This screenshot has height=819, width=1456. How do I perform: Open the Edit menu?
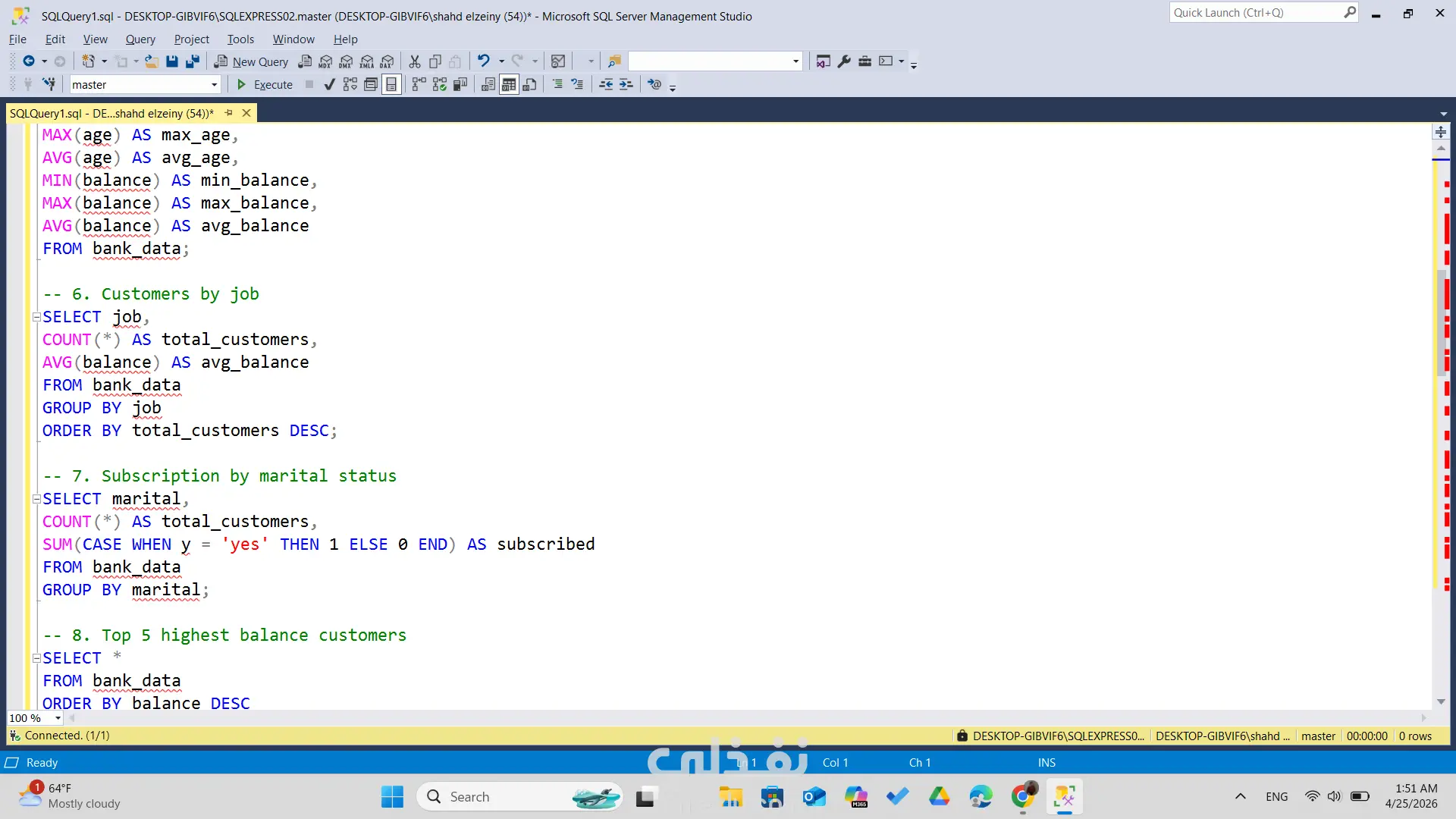[x=55, y=39]
